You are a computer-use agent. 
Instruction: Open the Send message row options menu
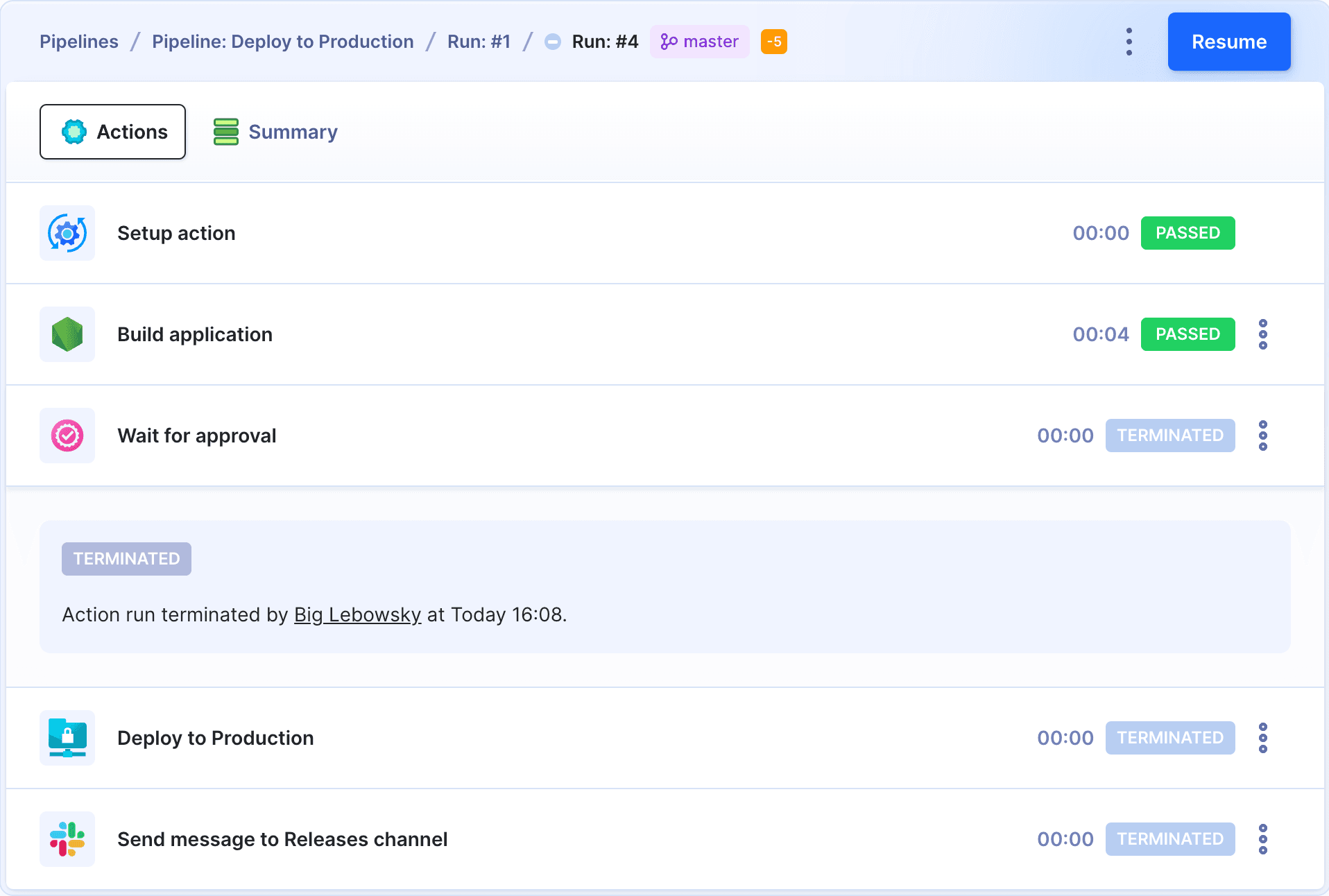pyautogui.click(x=1262, y=839)
